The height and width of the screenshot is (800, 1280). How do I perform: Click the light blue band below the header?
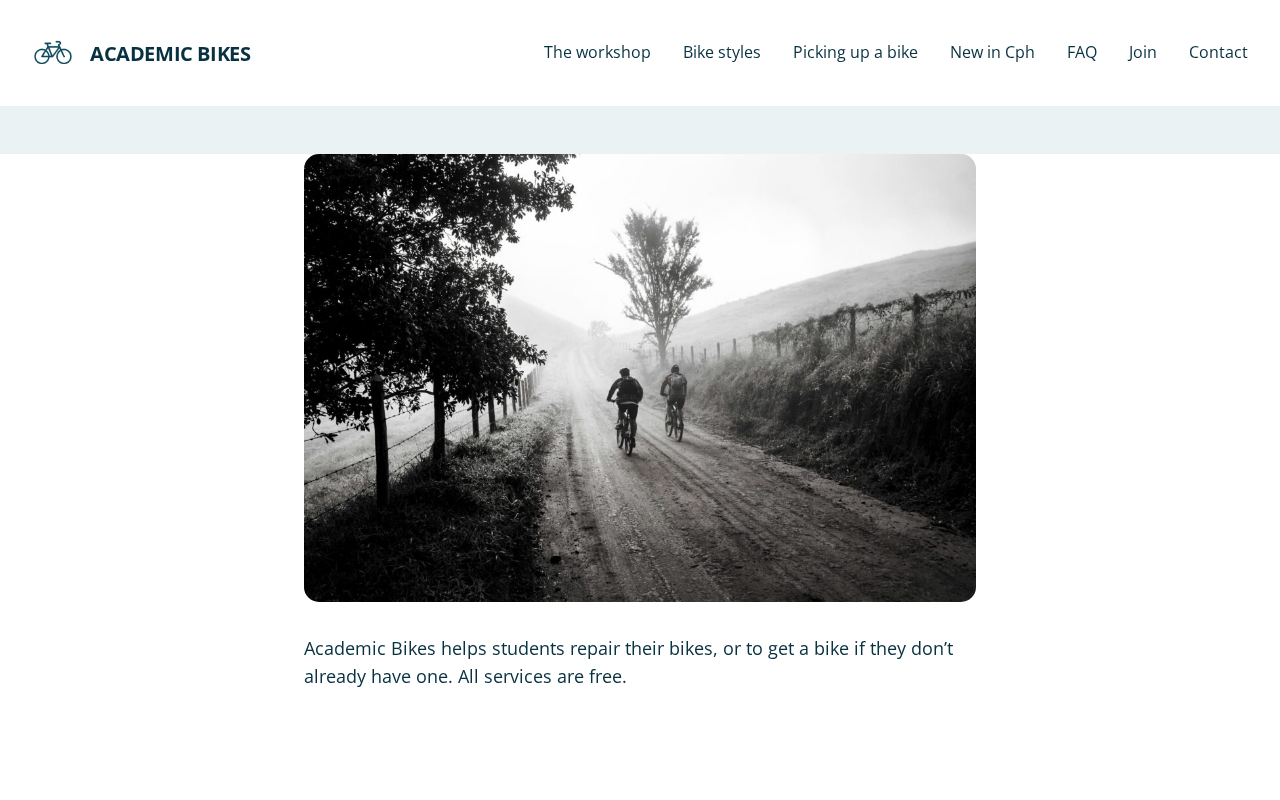(x=640, y=130)
